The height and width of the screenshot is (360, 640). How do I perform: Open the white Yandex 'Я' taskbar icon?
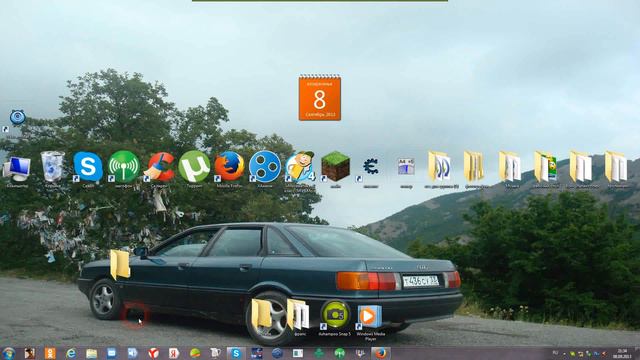(x=174, y=353)
